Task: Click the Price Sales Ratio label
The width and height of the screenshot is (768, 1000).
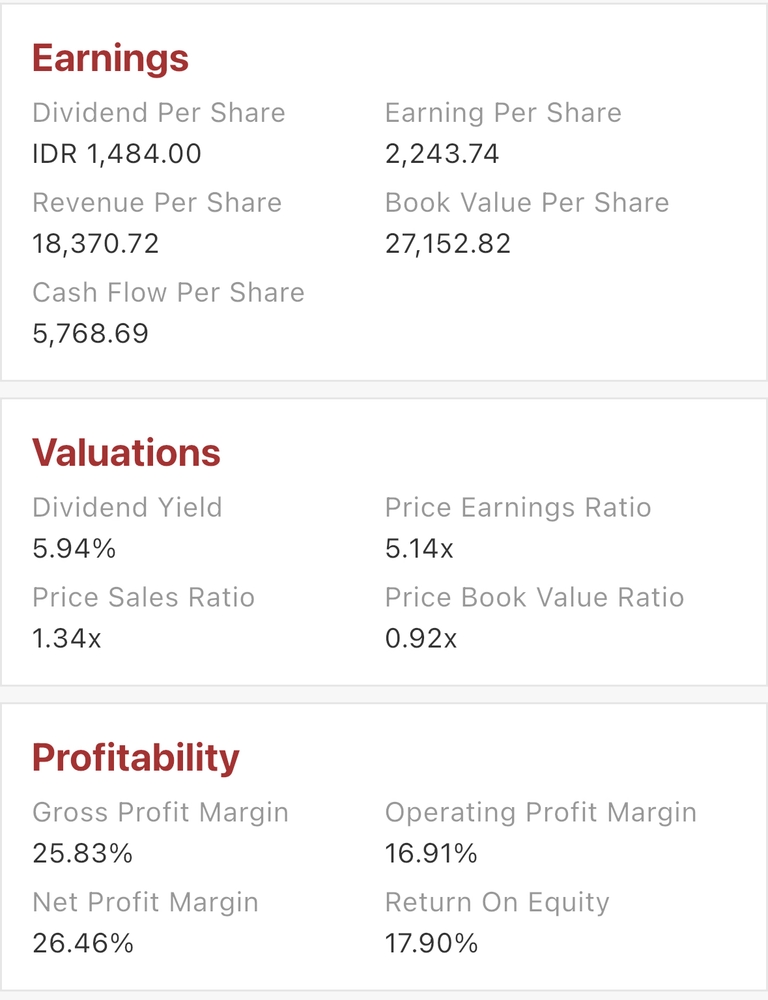Action: coord(143,598)
